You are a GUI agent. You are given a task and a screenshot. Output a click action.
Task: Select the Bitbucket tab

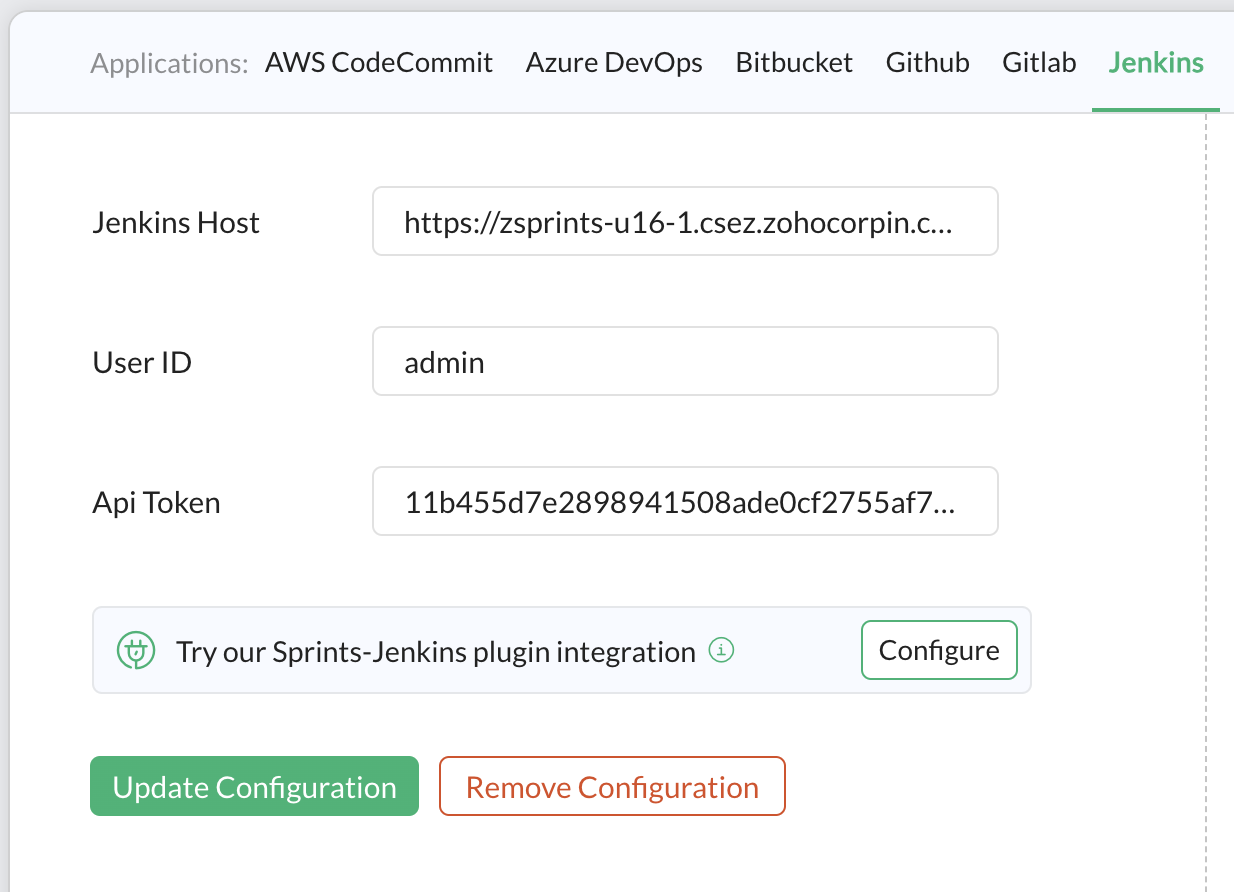pyautogui.click(x=794, y=63)
